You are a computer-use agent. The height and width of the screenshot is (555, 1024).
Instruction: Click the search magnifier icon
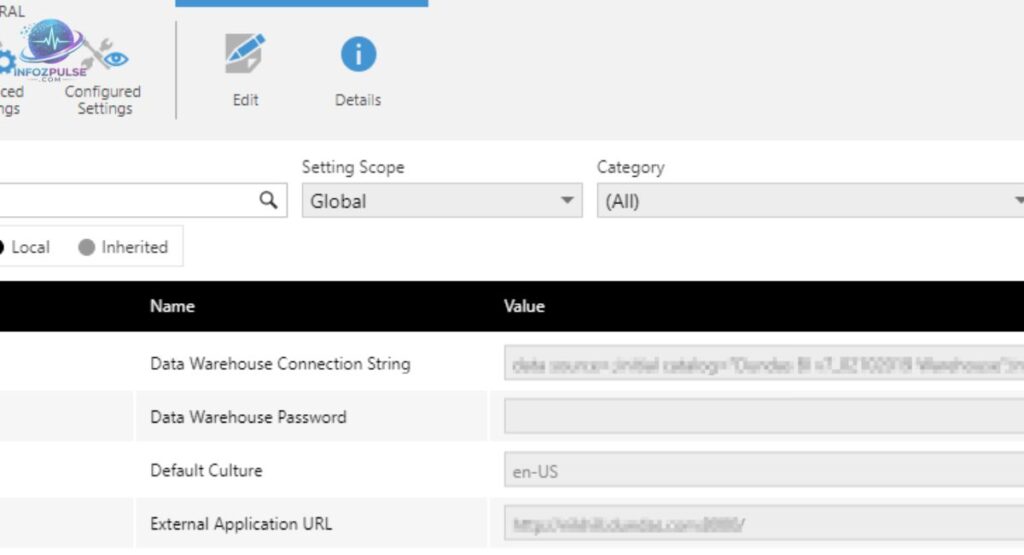pyautogui.click(x=268, y=200)
